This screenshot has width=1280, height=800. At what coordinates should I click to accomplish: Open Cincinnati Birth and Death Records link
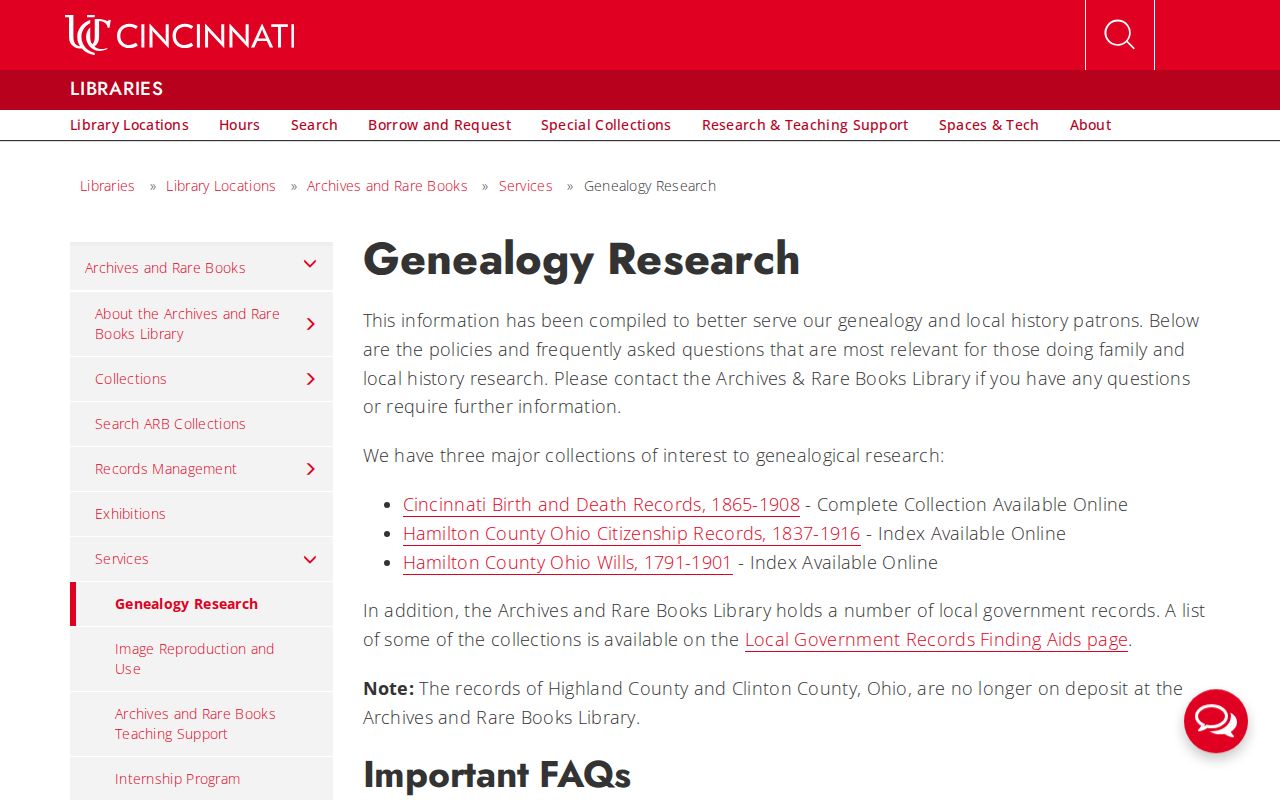(x=601, y=505)
